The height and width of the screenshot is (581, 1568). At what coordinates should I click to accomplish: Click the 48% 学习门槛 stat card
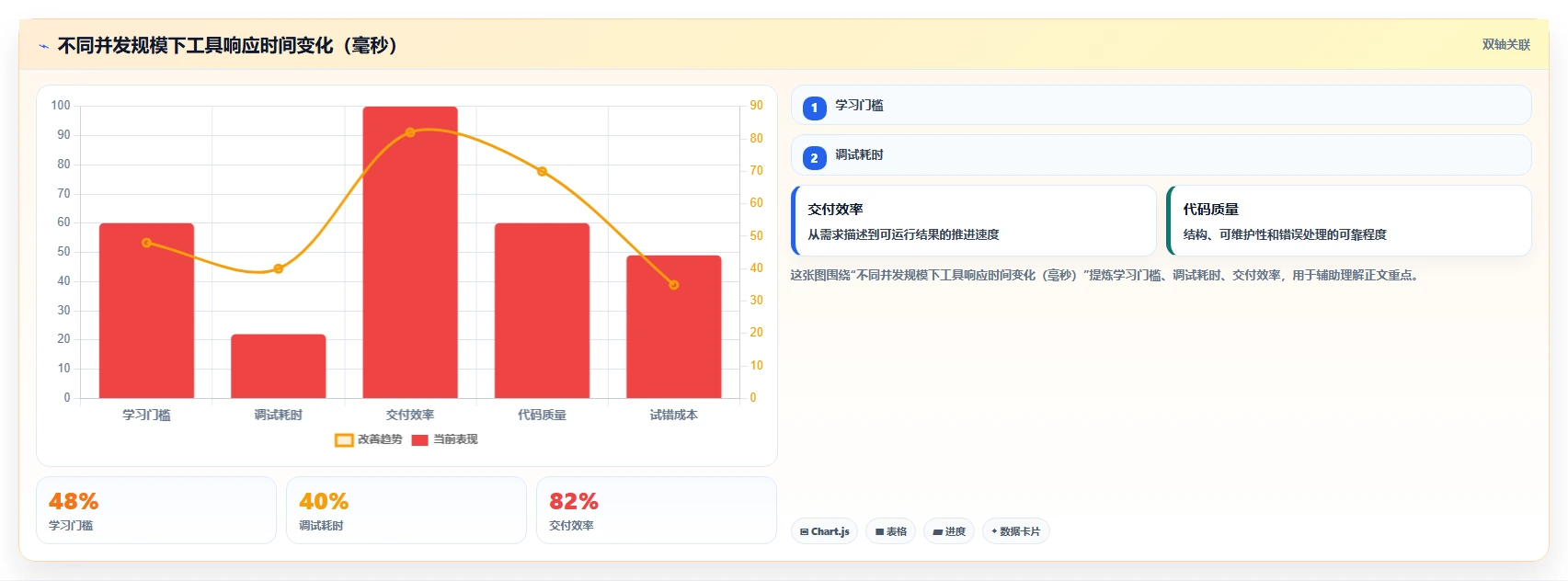click(156, 510)
